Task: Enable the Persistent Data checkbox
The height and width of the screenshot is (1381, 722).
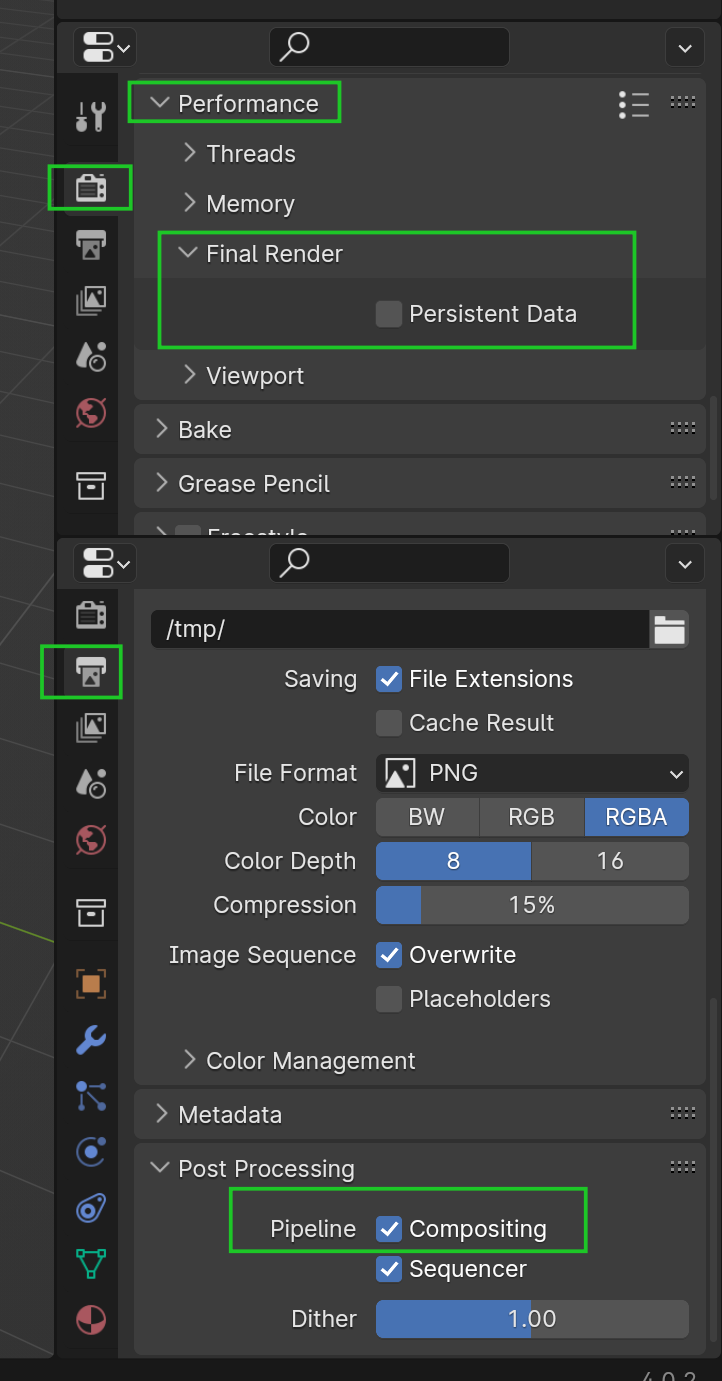Action: click(388, 313)
